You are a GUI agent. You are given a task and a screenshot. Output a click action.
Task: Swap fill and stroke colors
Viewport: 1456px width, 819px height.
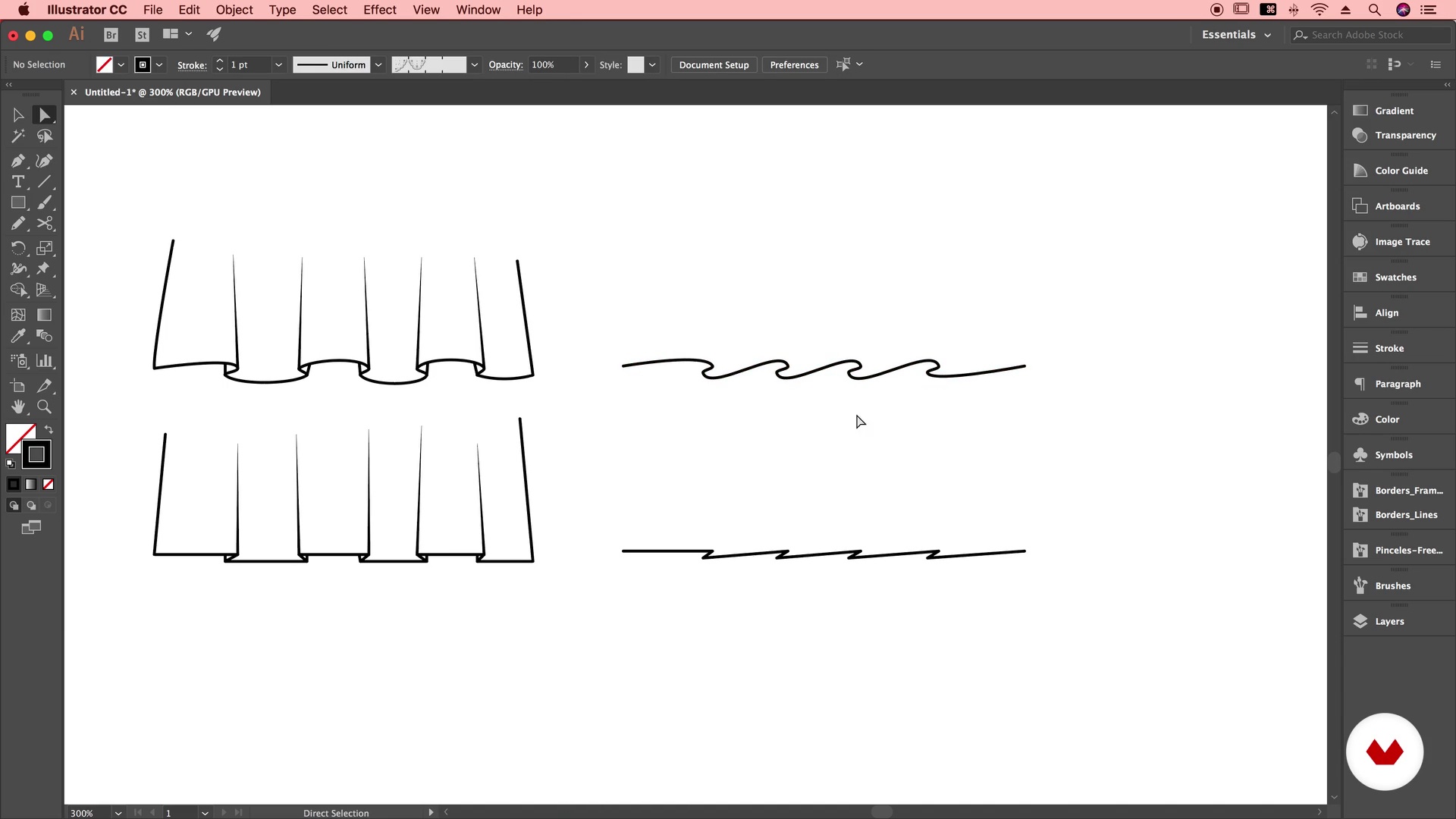[x=49, y=430]
